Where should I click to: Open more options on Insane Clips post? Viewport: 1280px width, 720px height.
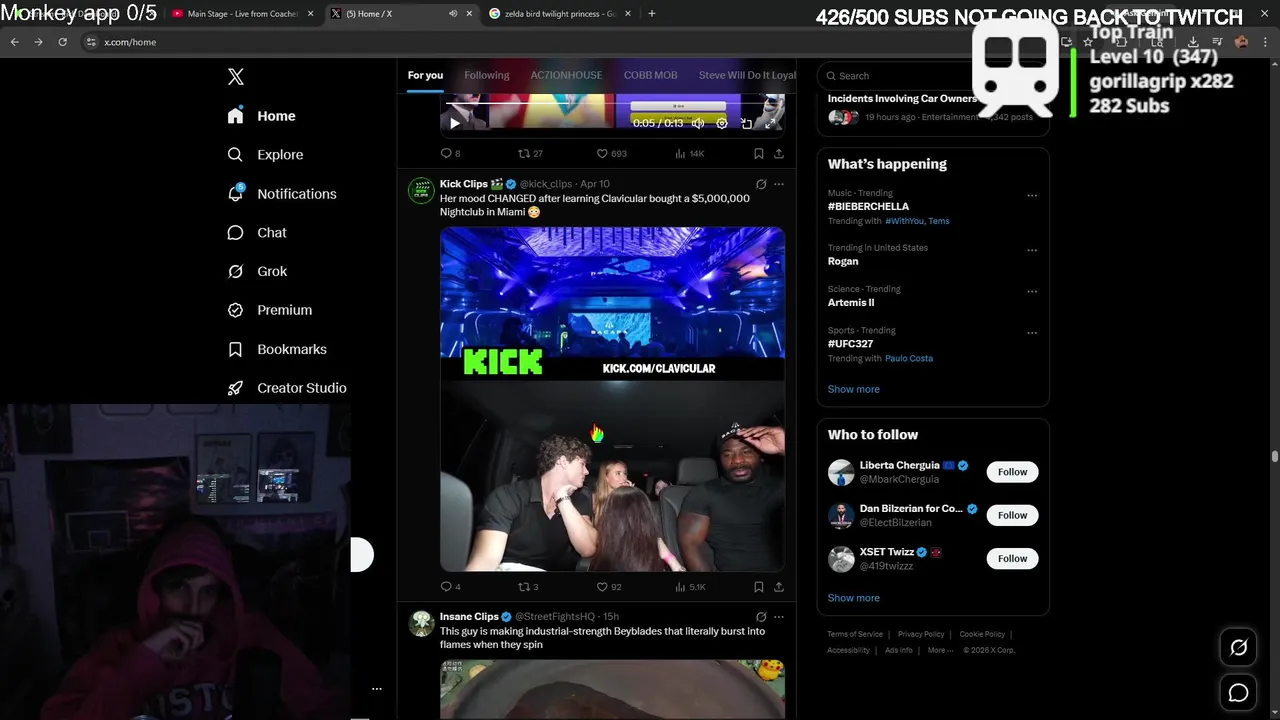pos(779,617)
